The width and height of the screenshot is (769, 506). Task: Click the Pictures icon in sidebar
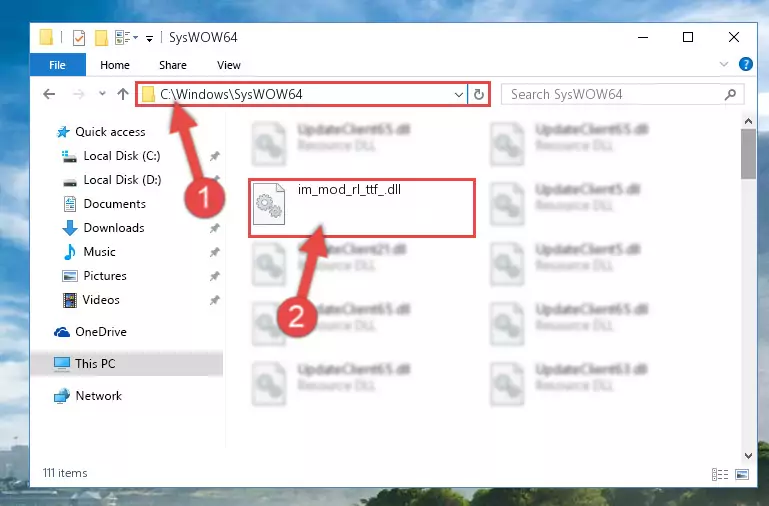70,276
